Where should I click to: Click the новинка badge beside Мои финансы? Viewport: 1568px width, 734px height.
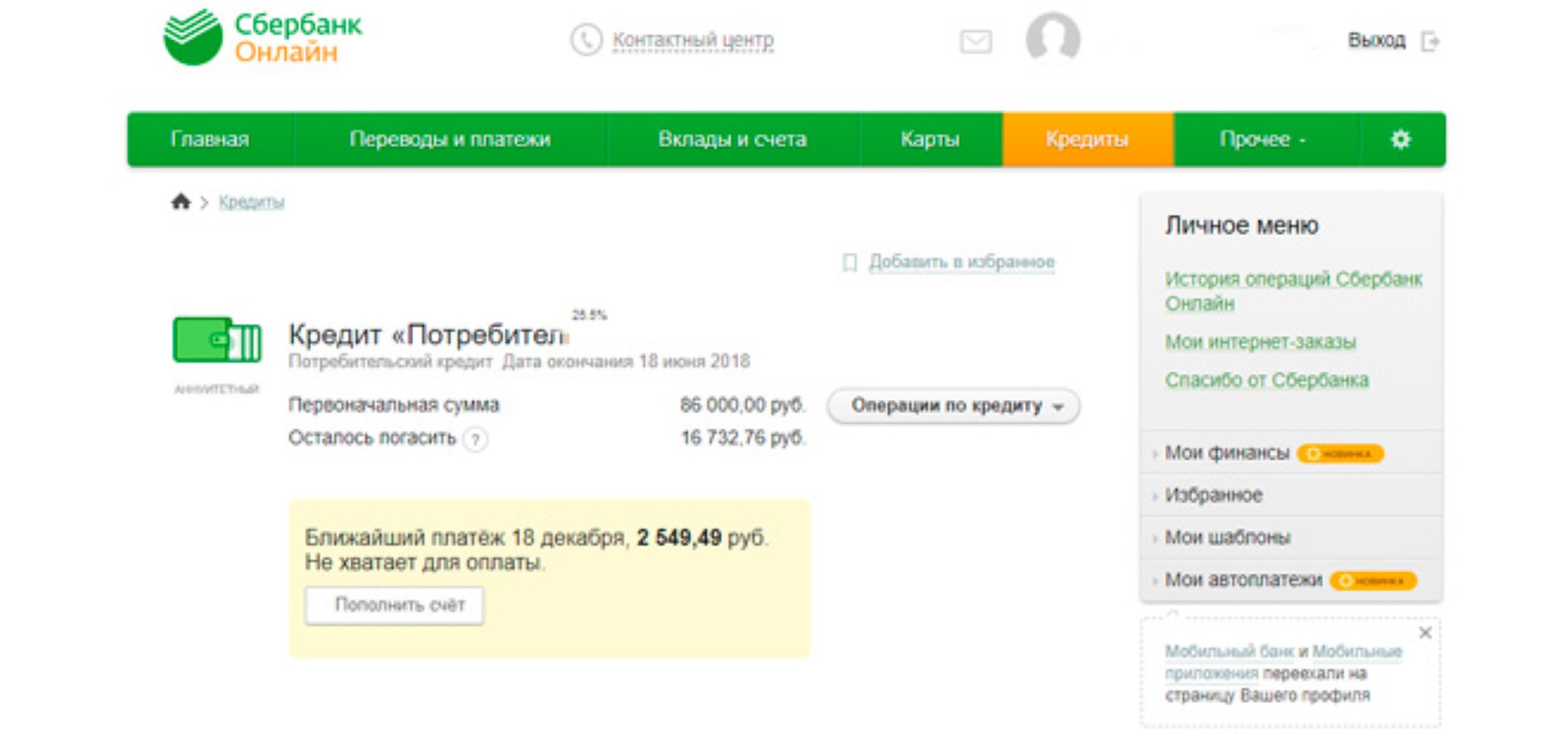point(1340,453)
